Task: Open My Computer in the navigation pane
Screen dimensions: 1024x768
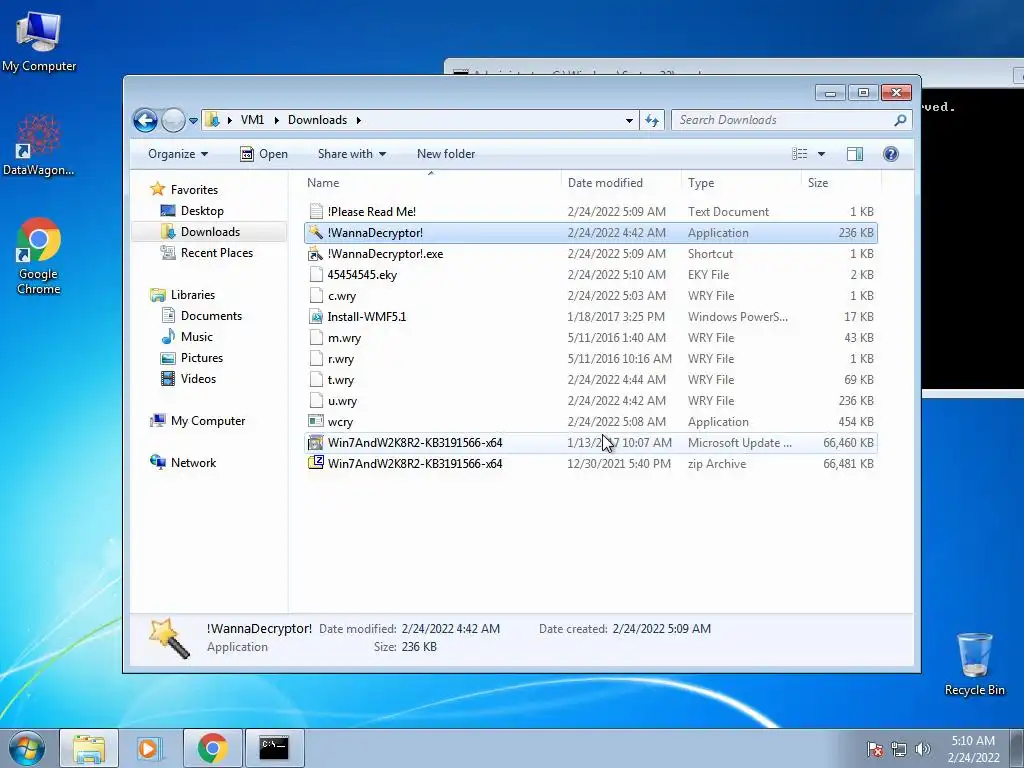Action: tap(208, 421)
